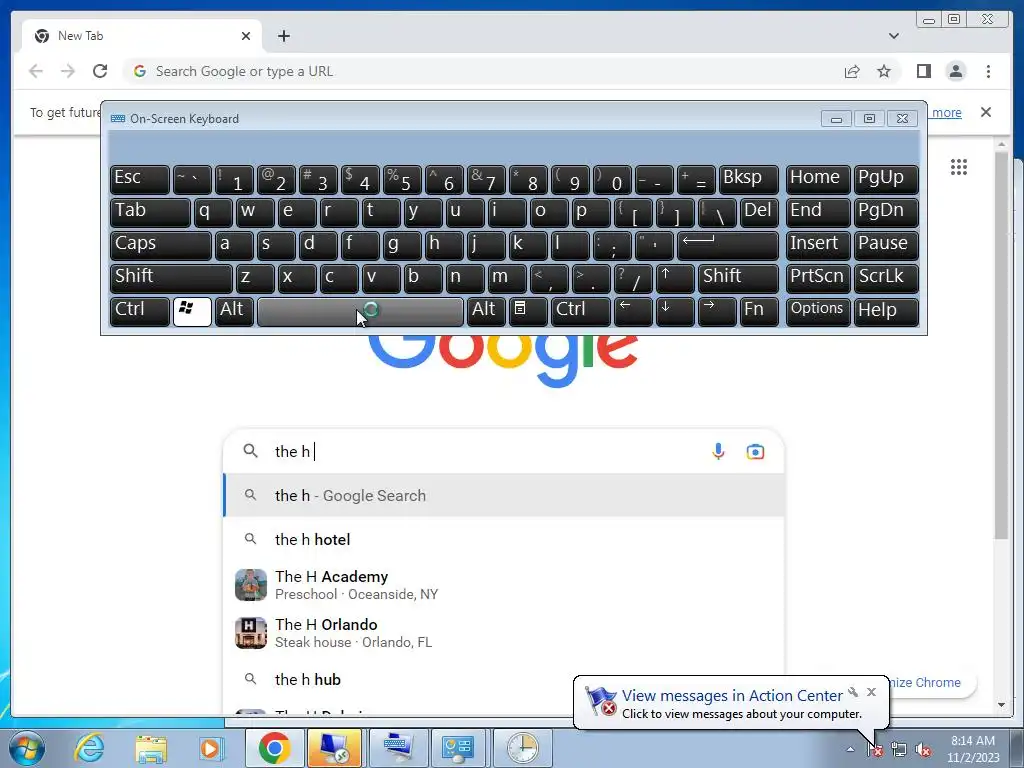This screenshot has width=1024, height=768.
Task: Toggle the ScrLk key
Action: point(886,278)
